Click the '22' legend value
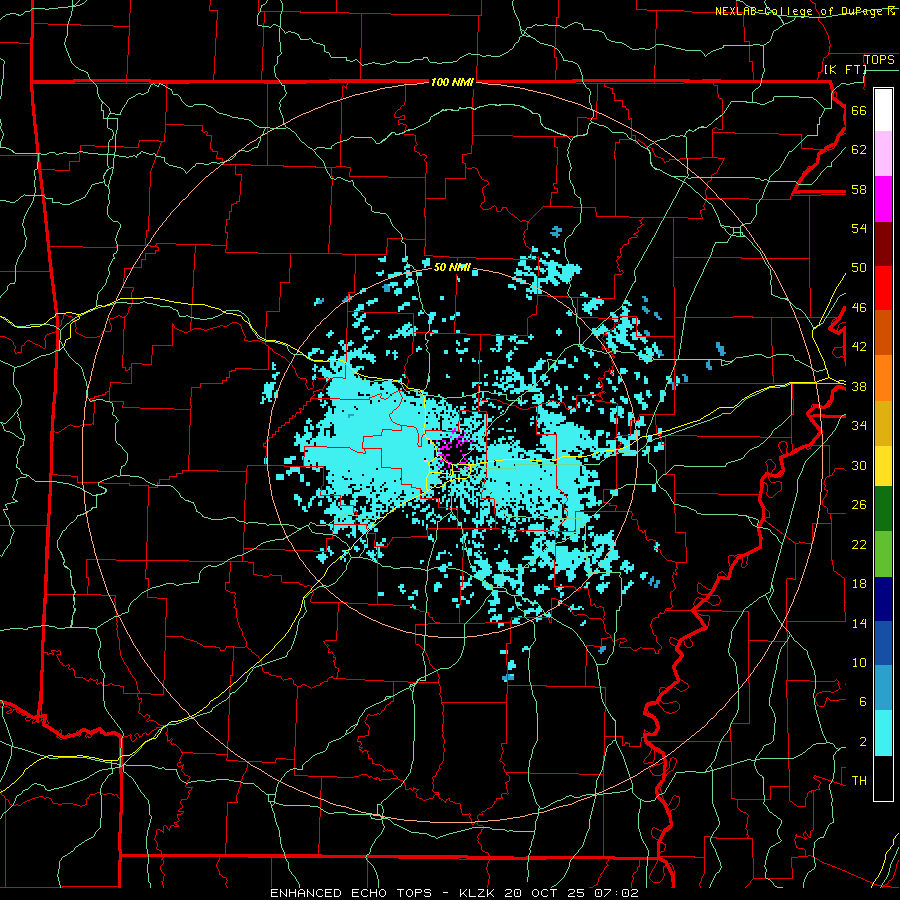 click(859, 544)
